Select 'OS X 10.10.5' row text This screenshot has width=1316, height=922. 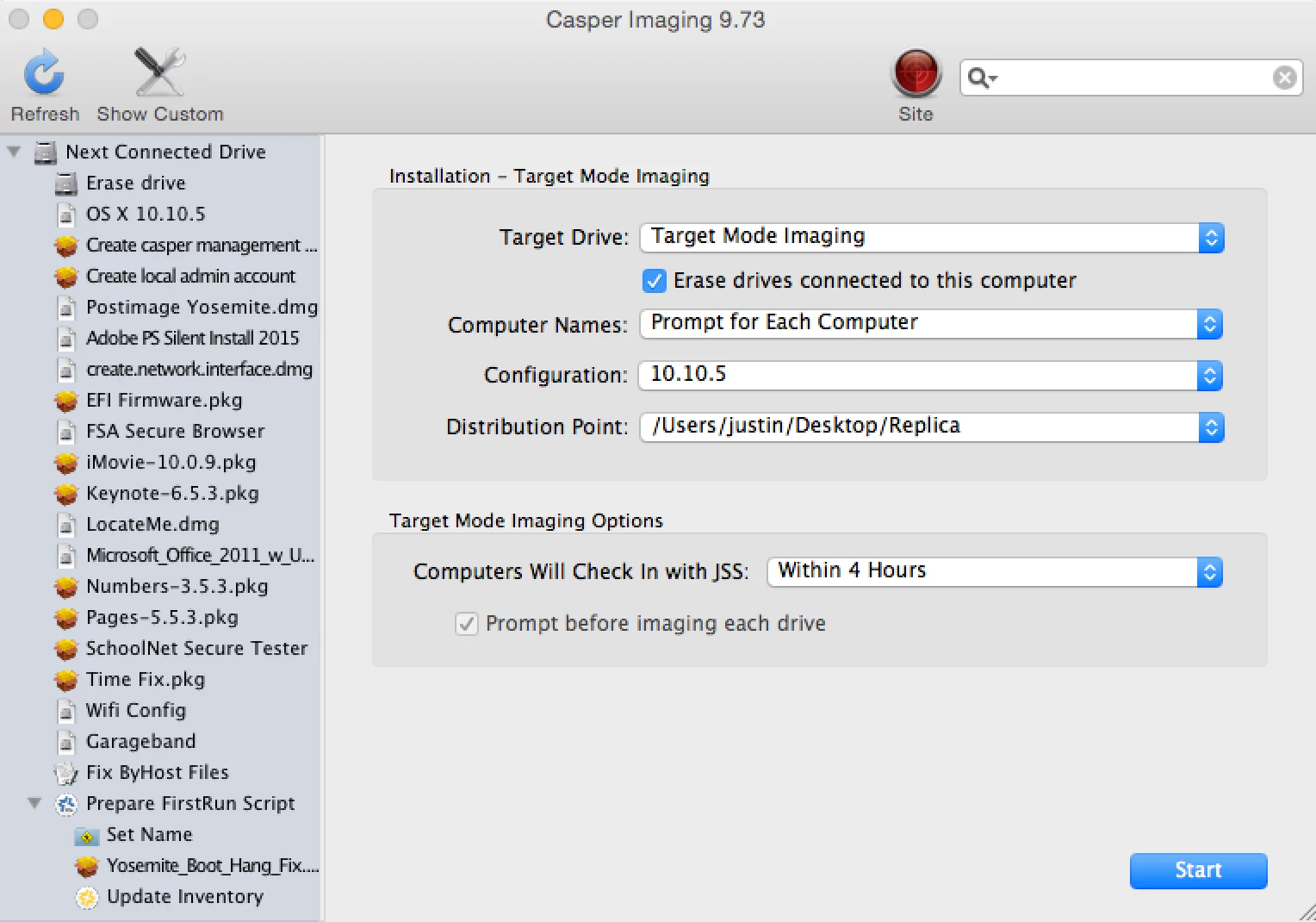146,215
